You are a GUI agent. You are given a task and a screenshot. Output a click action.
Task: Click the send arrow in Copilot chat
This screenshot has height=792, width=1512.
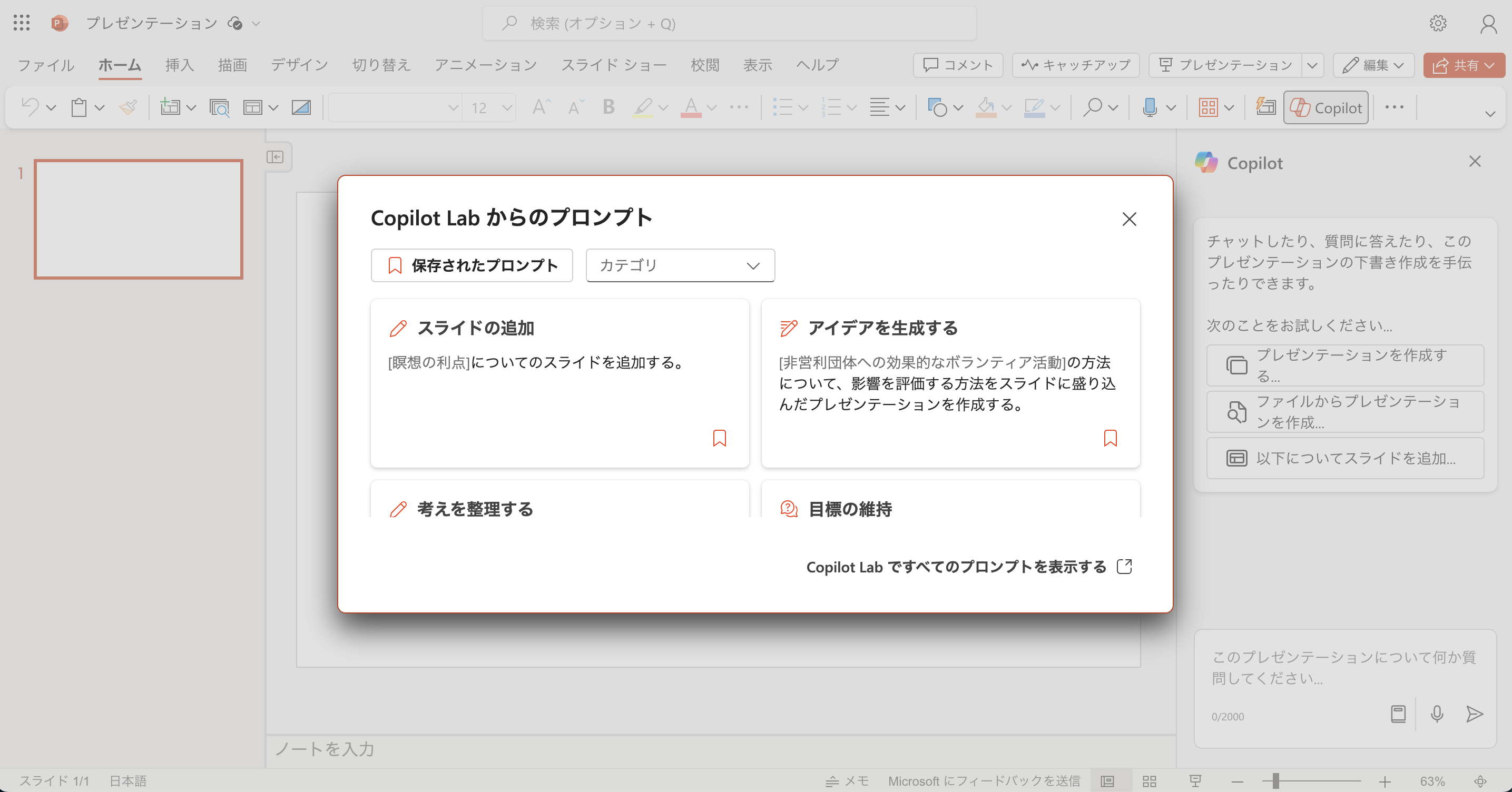[x=1474, y=714]
